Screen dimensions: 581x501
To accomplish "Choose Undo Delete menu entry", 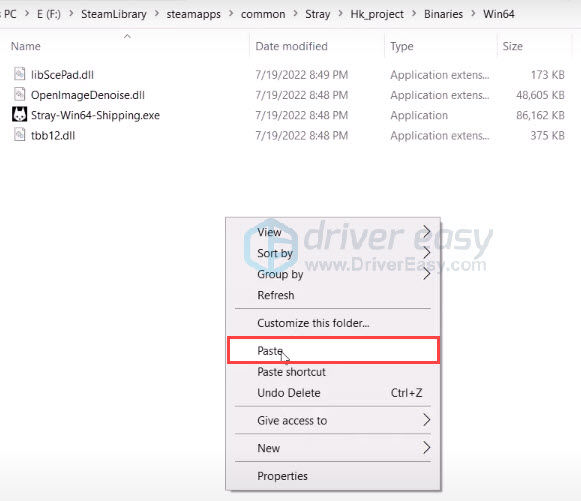I will (333, 393).
